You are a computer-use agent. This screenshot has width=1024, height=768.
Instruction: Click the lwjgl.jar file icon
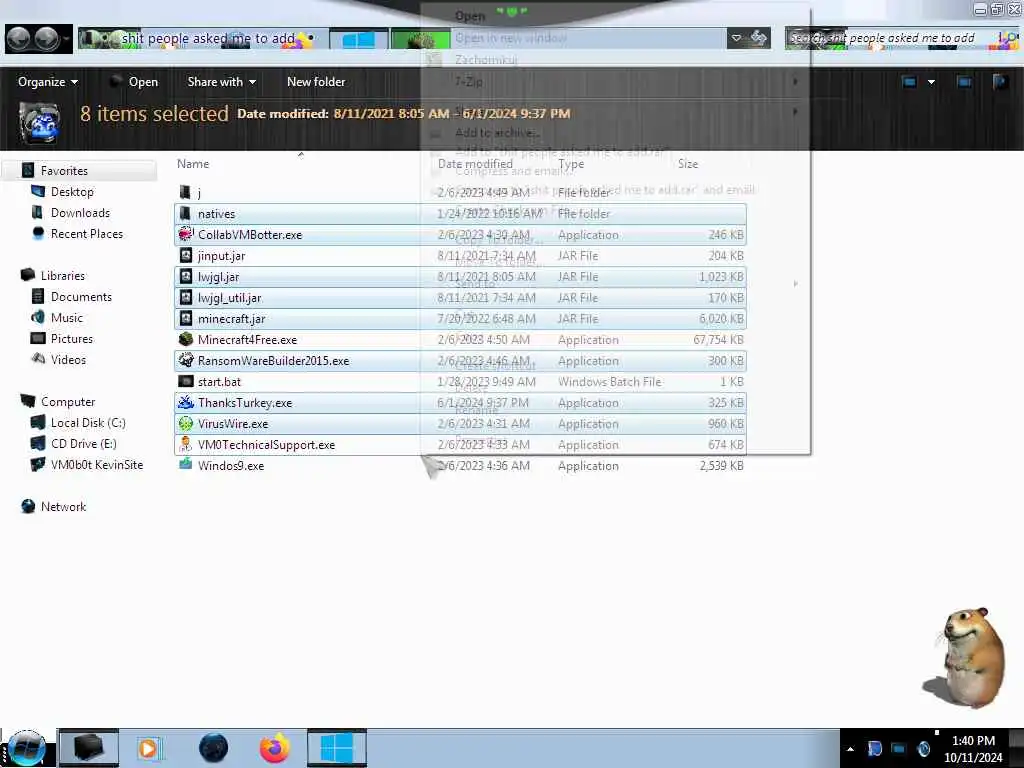coord(185,276)
